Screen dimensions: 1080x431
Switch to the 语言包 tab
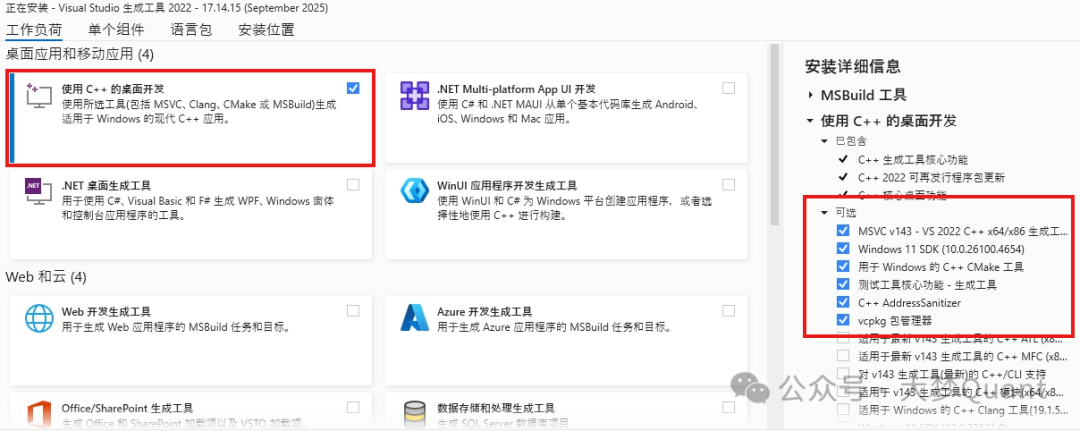point(191,30)
